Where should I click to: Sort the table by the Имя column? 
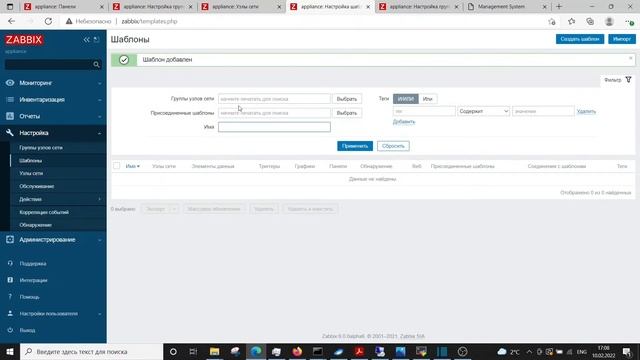pyautogui.click(x=133, y=166)
